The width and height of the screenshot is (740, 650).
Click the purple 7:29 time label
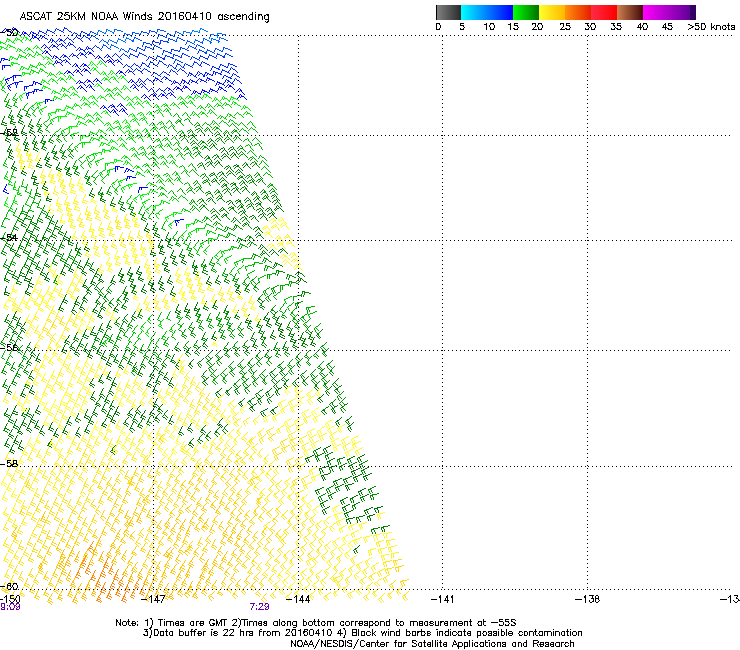[260, 607]
